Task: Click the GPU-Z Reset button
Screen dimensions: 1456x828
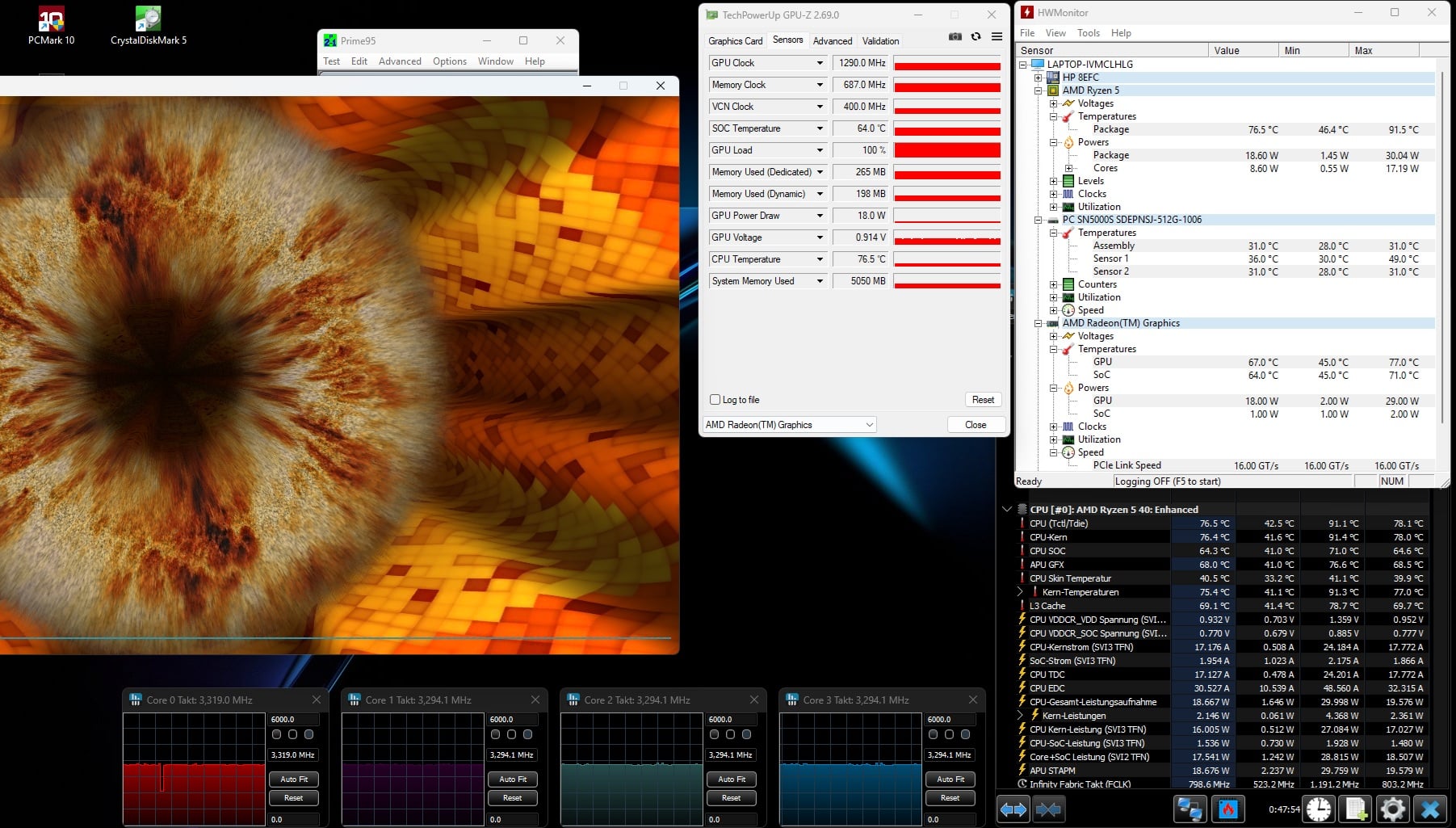Action: point(983,400)
